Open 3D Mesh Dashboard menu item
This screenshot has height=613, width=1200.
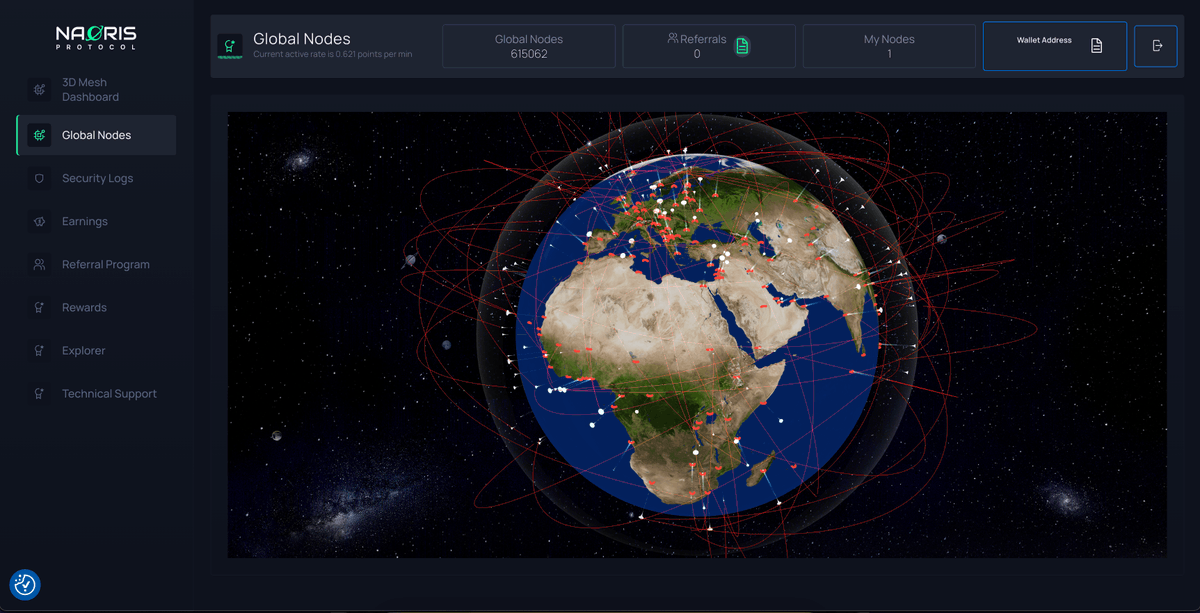(96, 90)
